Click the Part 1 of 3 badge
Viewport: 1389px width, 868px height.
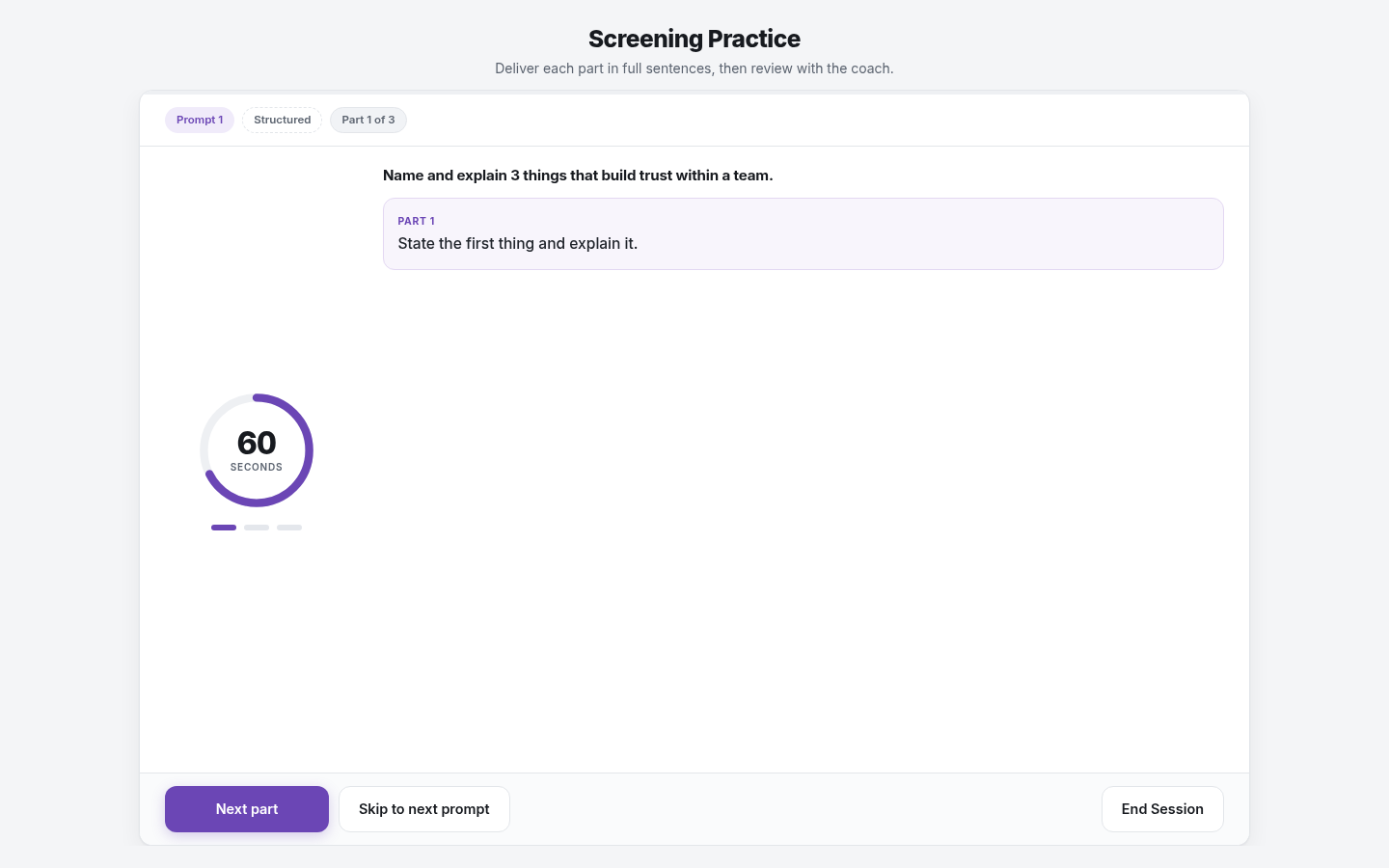point(368,120)
